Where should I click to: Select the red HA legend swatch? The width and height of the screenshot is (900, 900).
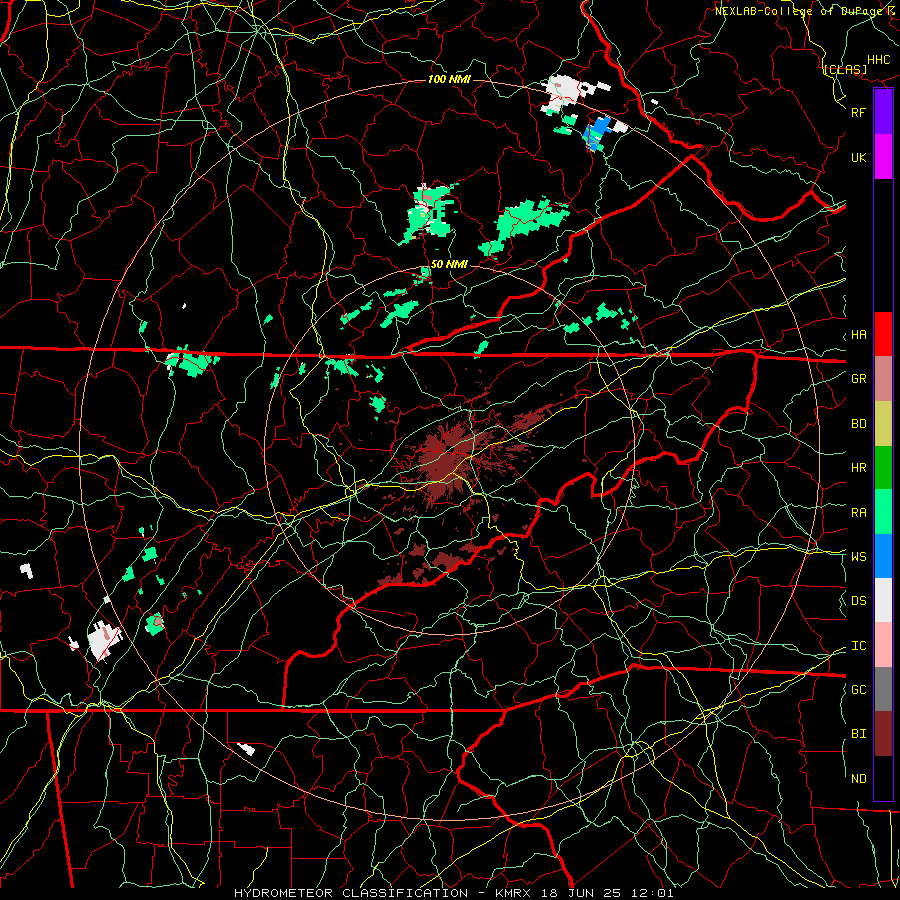tap(883, 334)
